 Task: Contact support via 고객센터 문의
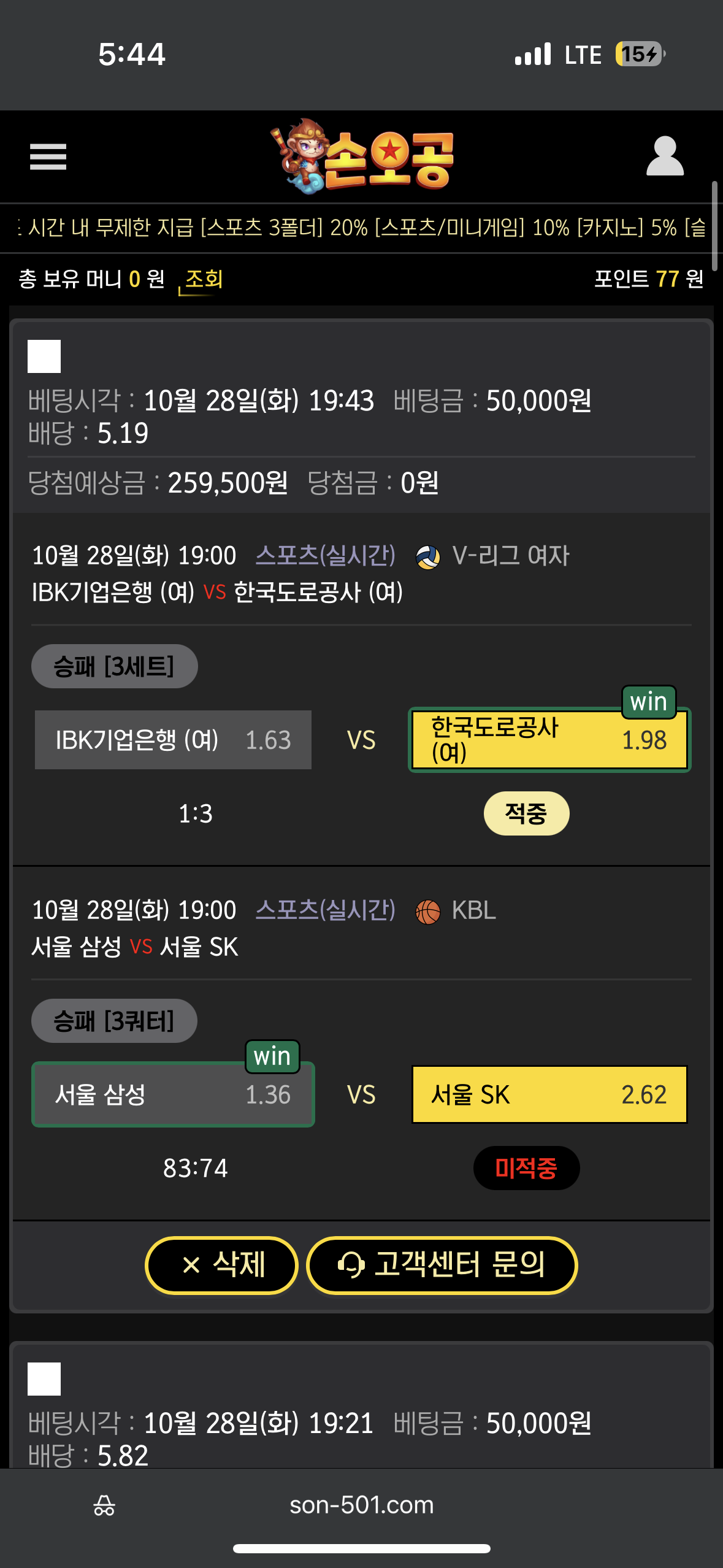point(442,1265)
